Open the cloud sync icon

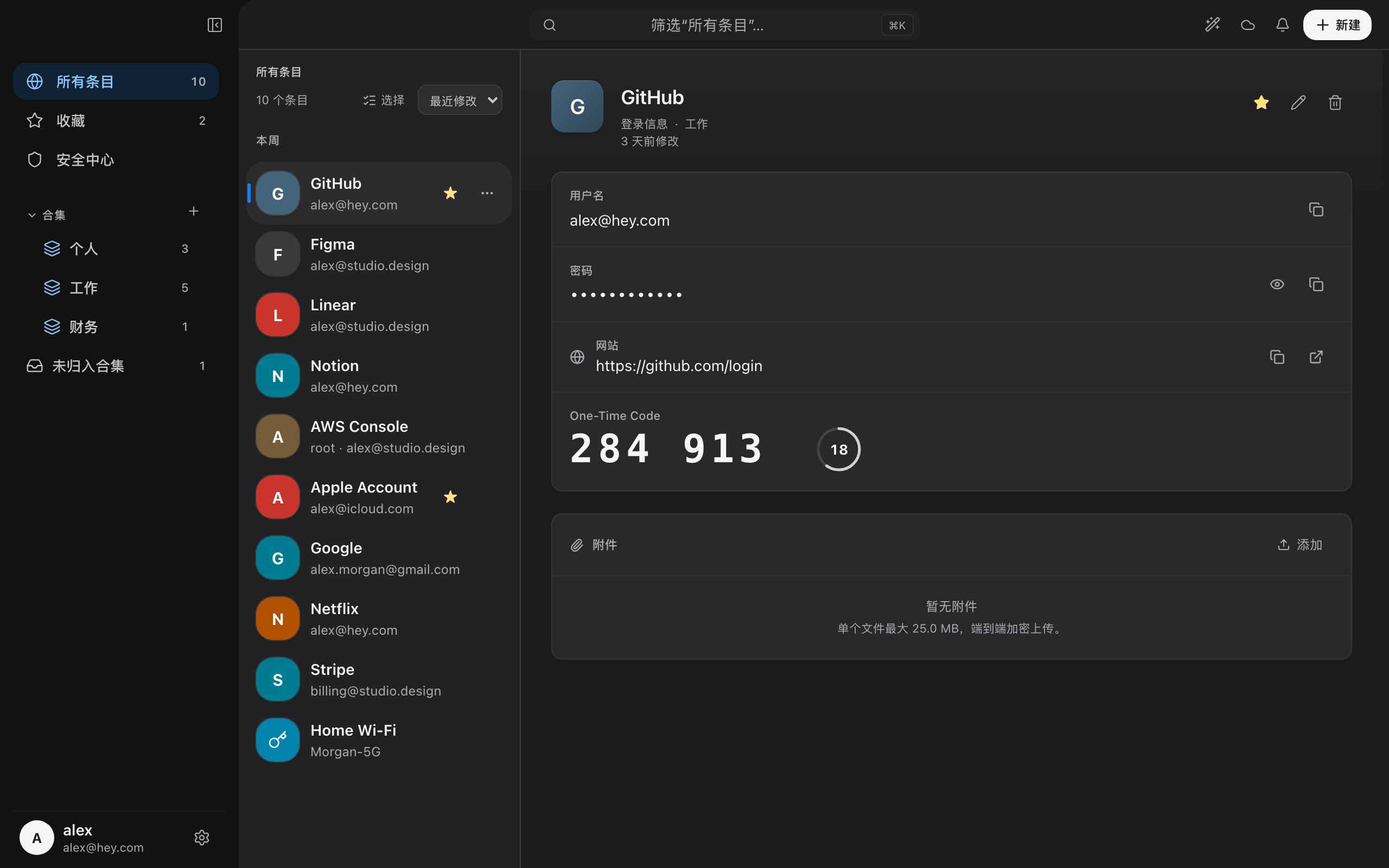1247,25
